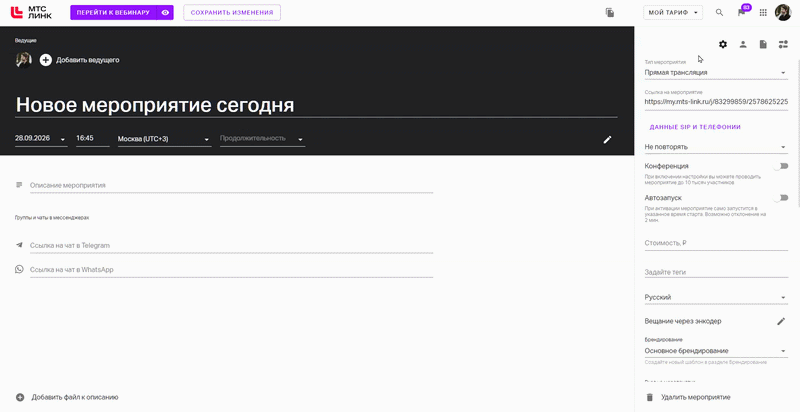The height and width of the screenshot is (412, 800).
Task: Open Данные SIP и телефонии link
Action: 695,127
